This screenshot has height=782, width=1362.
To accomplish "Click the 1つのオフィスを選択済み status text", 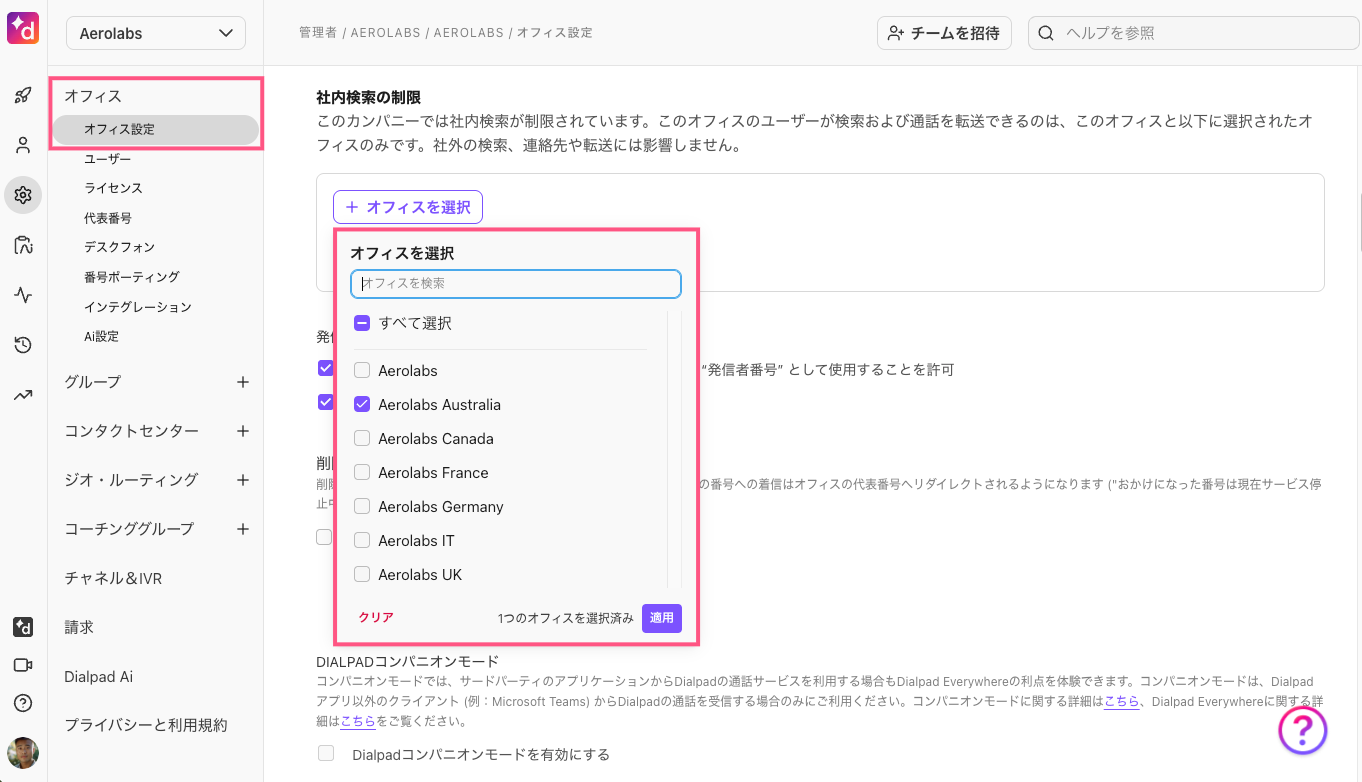I will pyautogui.click(x=566, y=618).
